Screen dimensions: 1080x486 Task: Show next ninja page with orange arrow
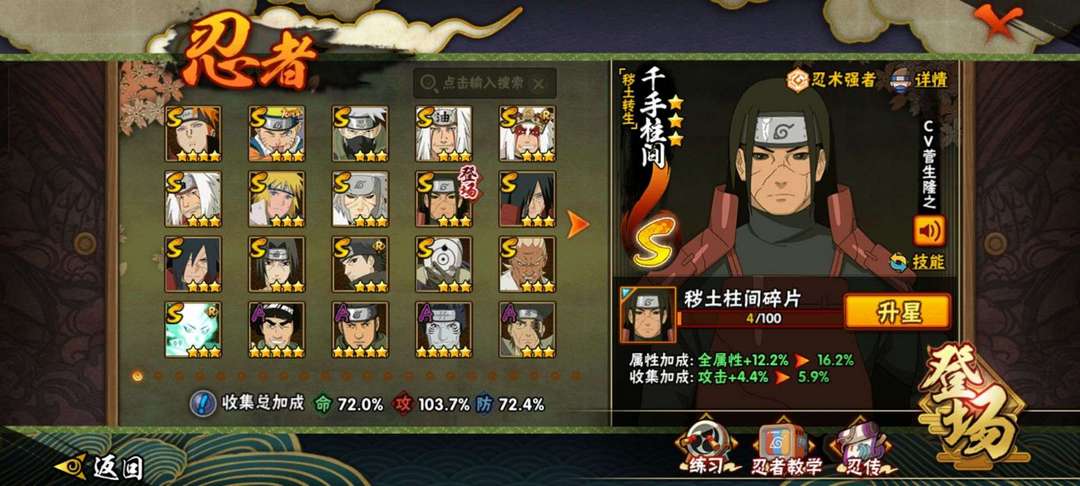click(578, 224)
